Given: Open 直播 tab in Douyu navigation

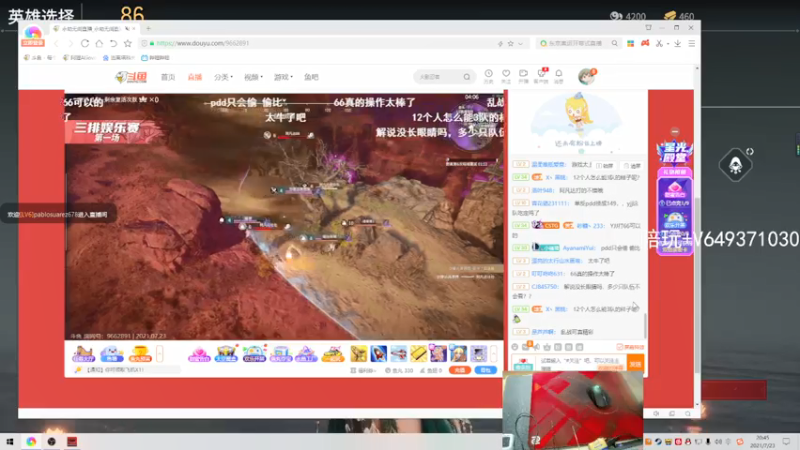Looking at the screenshot, I should click(x=195, y=77).
